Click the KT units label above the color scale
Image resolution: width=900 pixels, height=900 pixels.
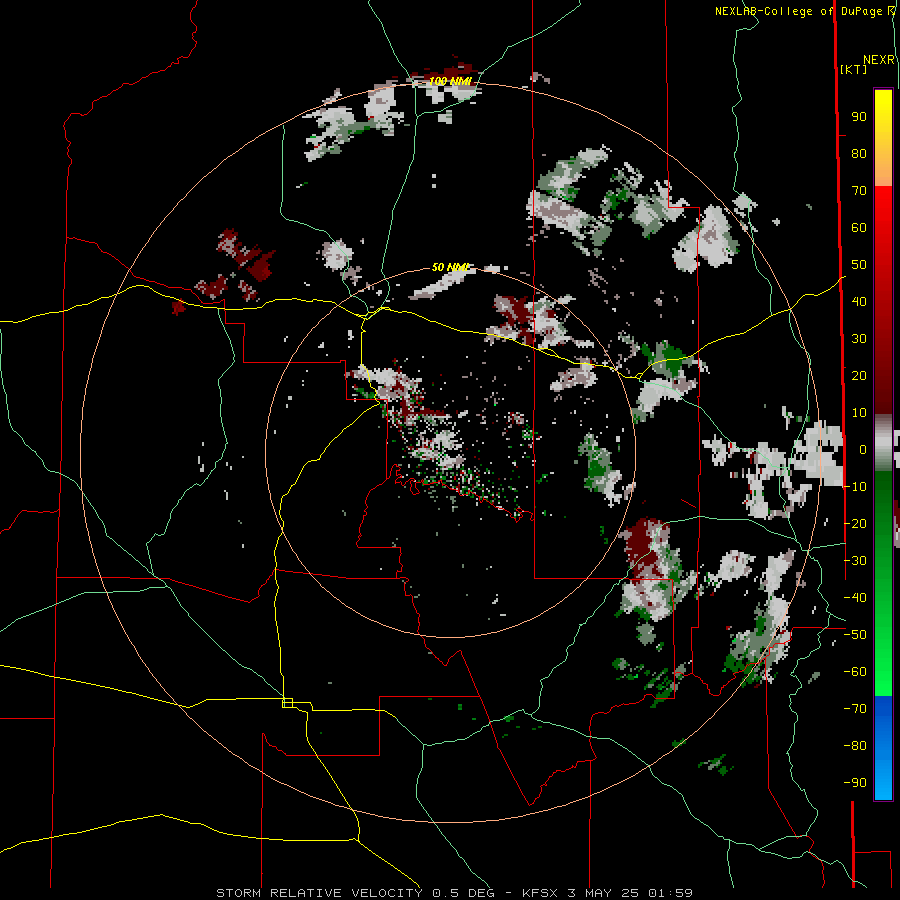853,69
